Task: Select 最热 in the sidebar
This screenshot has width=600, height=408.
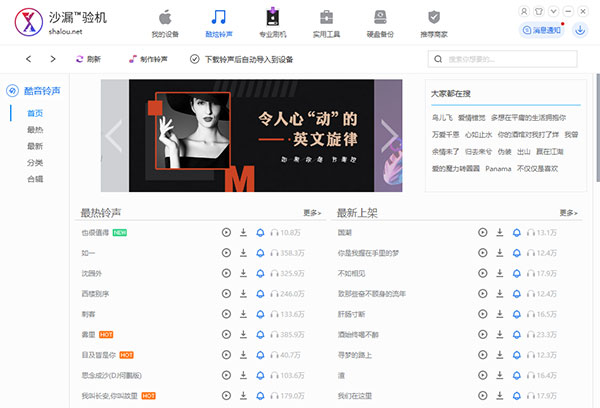Action: tap(35, 130)
